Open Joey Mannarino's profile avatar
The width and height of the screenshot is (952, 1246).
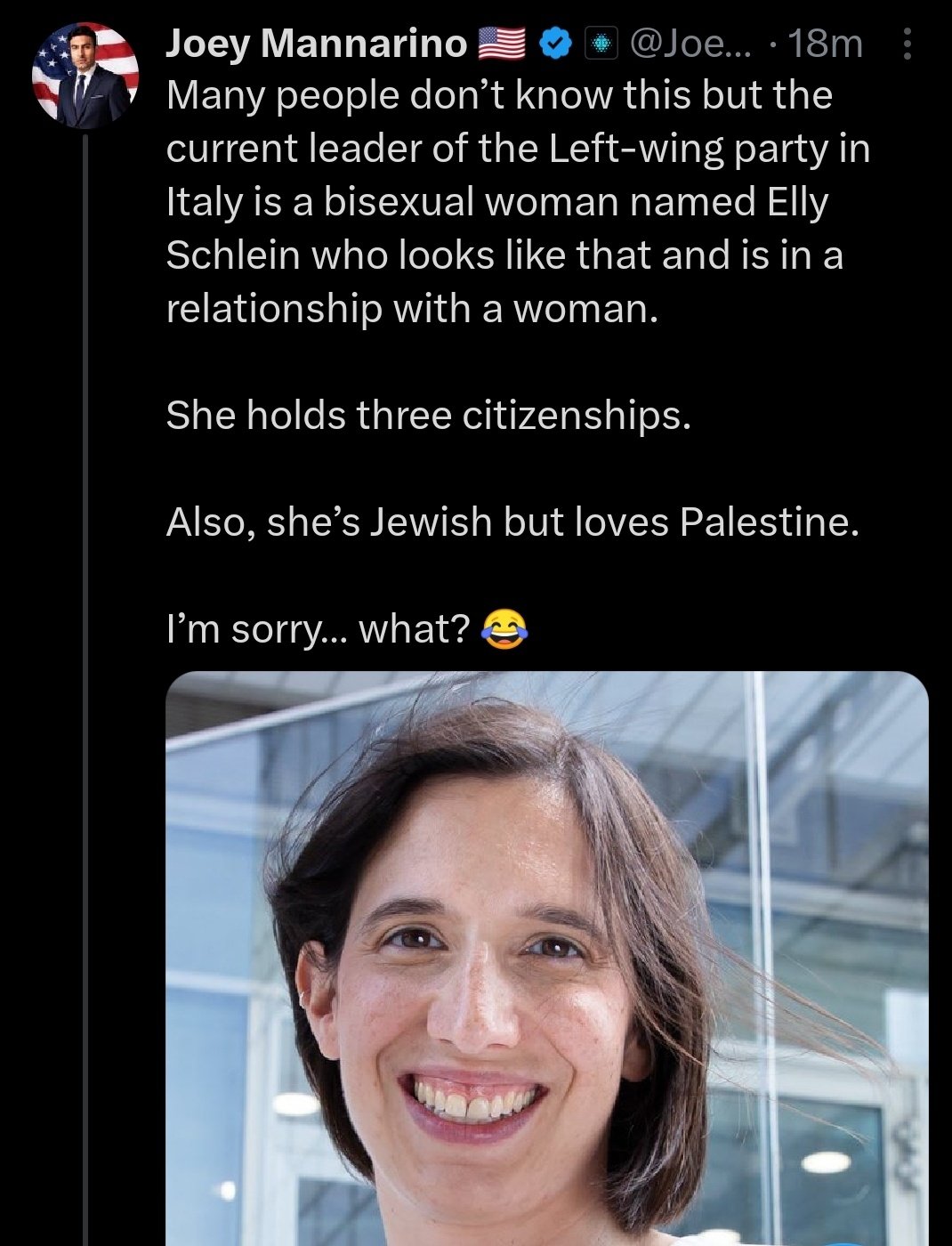(85, 76)
